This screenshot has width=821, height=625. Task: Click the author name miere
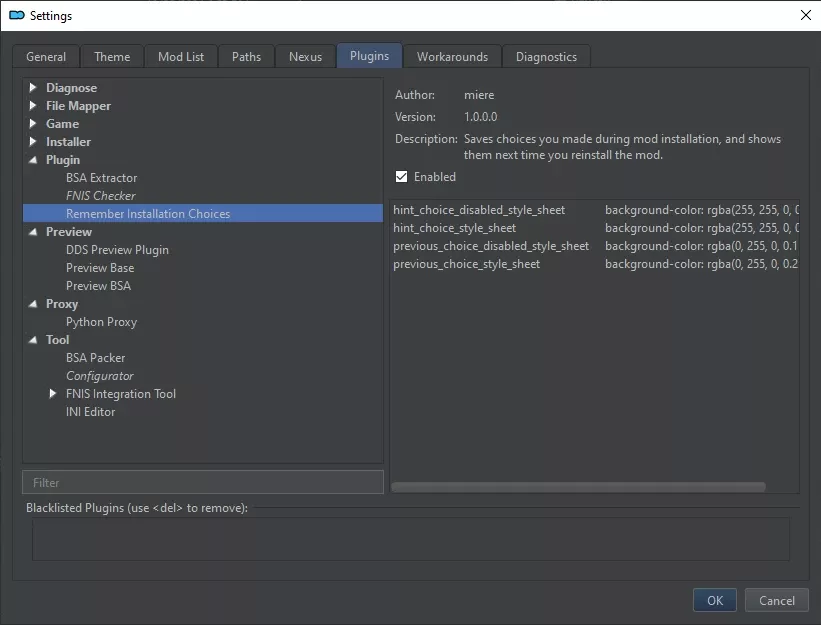coord(479,95)
